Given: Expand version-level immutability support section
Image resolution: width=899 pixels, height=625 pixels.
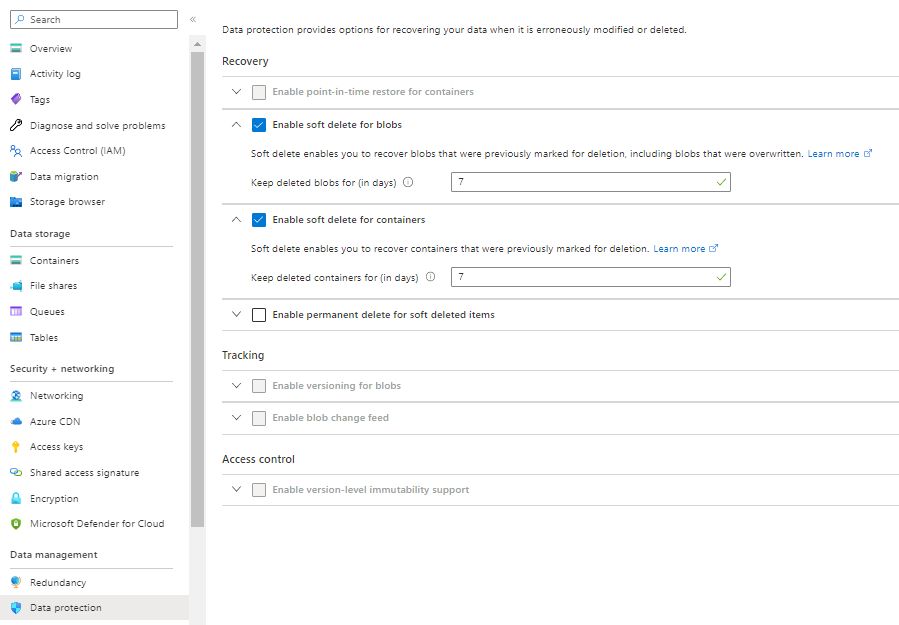Looking at the screenshot, I should point(236,489).
